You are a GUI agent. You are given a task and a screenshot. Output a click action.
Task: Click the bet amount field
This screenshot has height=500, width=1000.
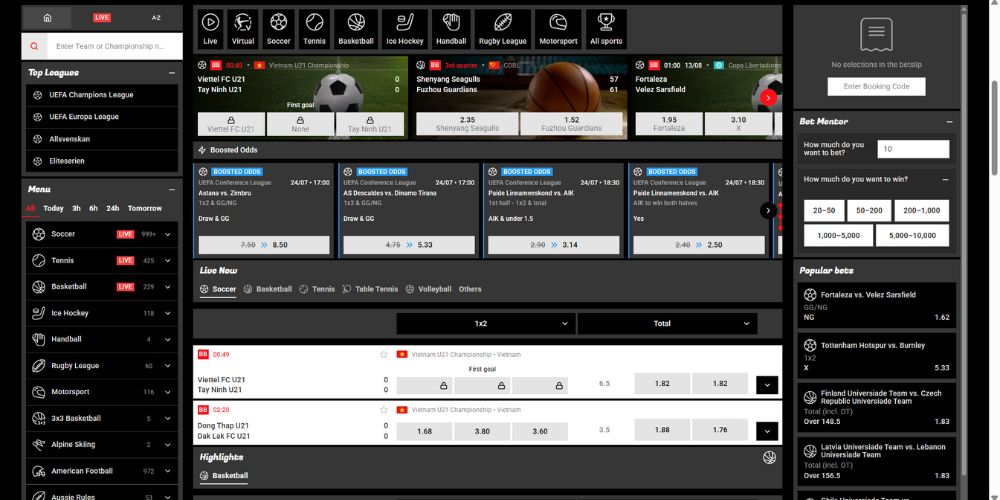913,149
